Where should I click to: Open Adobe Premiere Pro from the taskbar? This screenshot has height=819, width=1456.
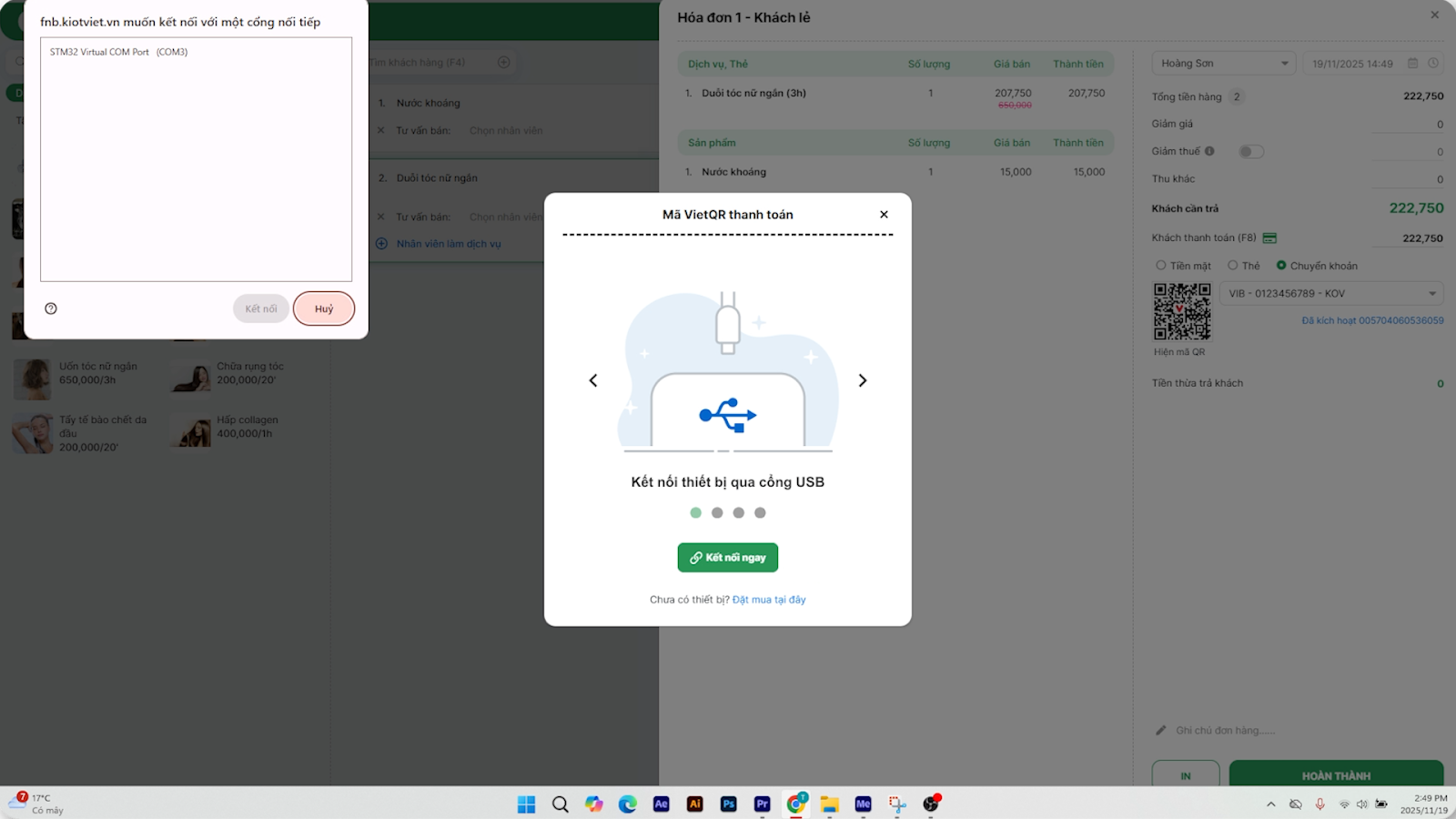[x=763, y=804]
